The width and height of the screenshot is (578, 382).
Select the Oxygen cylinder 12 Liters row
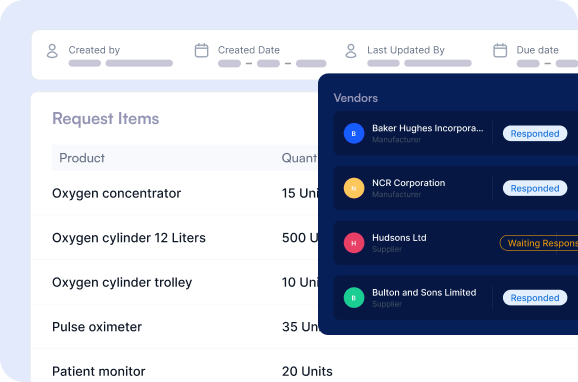(174, 237)
